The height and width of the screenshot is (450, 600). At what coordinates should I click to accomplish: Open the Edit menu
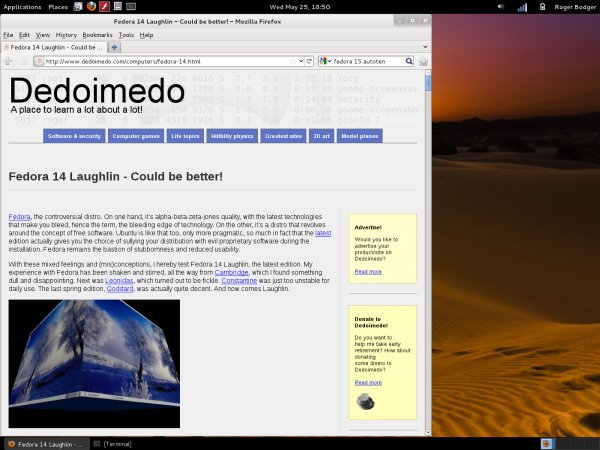click(24, 35)
